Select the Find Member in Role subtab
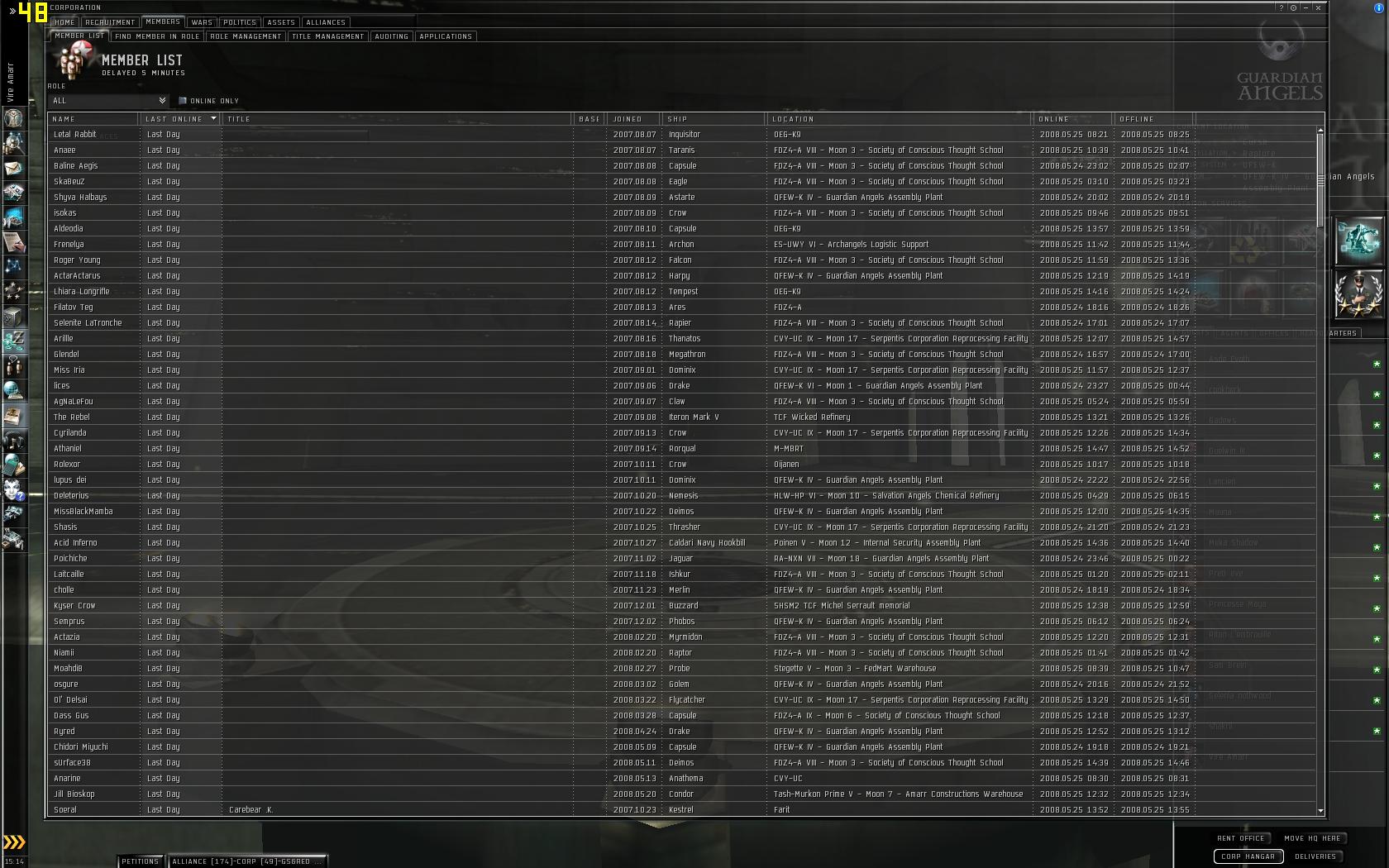Image resolution: width=1389 pixels, height=868 pixels. click(x=157, y=36)
